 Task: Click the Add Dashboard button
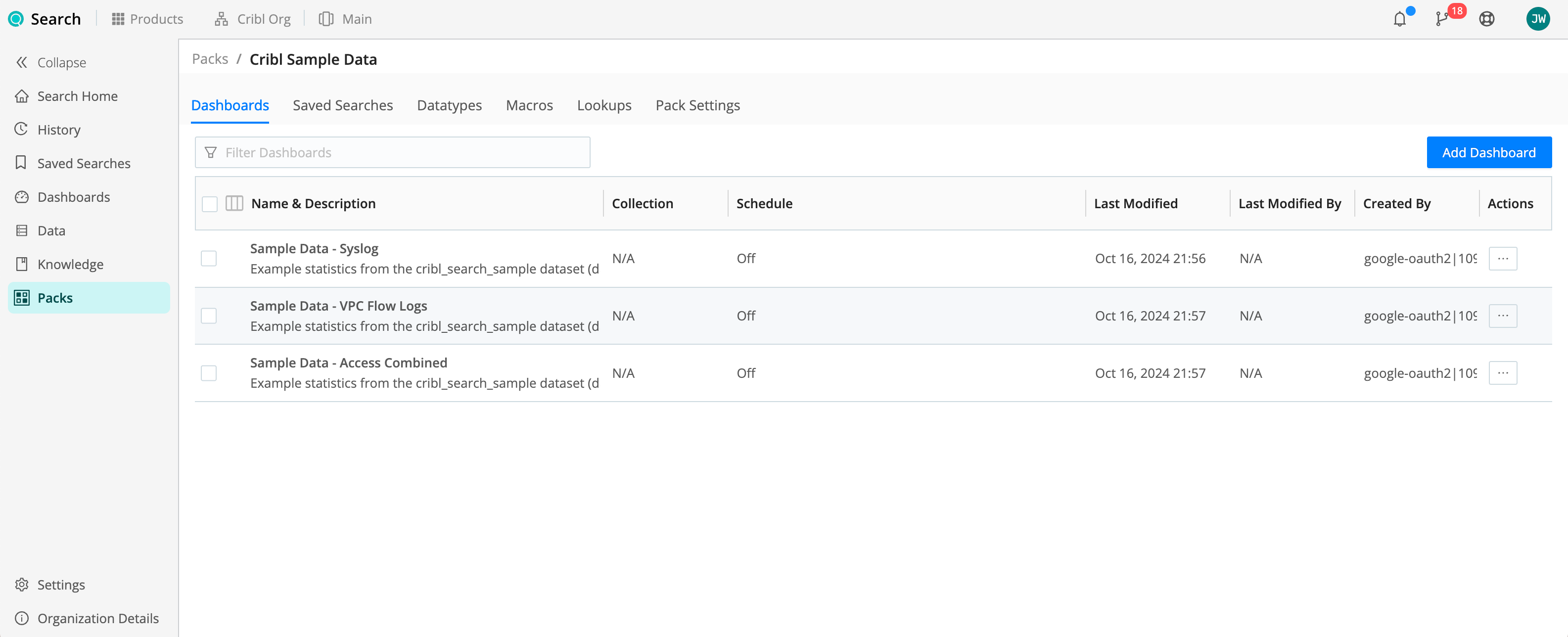pyautogui.click(x=1489, y=152)
